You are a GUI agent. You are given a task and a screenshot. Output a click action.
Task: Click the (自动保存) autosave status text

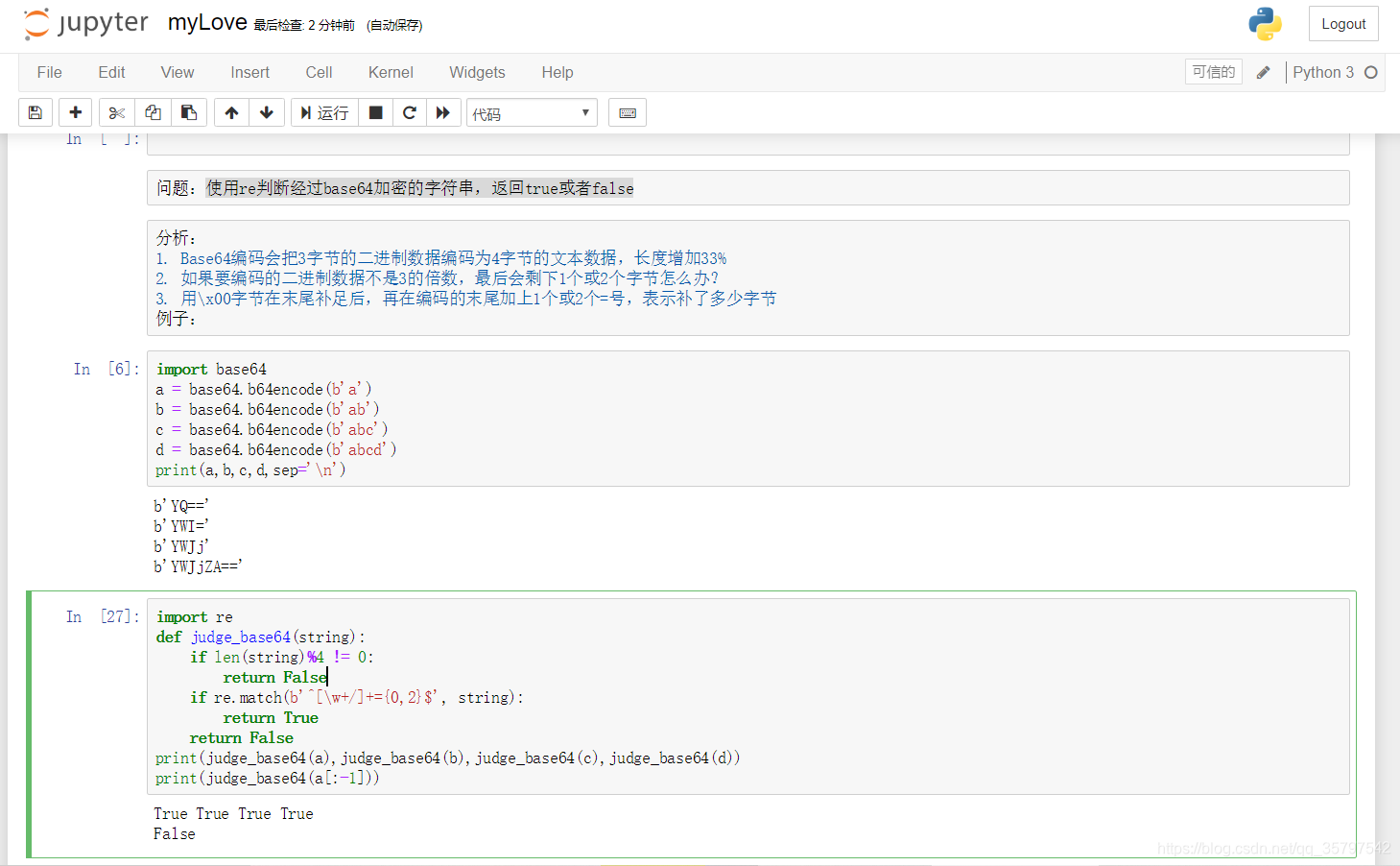394,25
